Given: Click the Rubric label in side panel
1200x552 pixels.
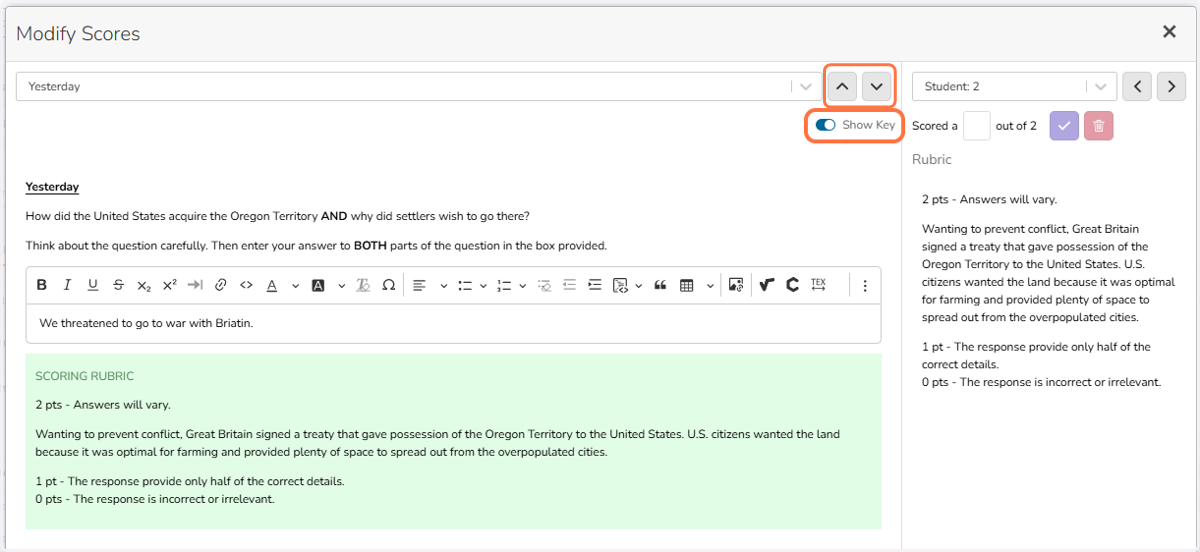Looking at the screenshot, I should click(x=932, y=159).
